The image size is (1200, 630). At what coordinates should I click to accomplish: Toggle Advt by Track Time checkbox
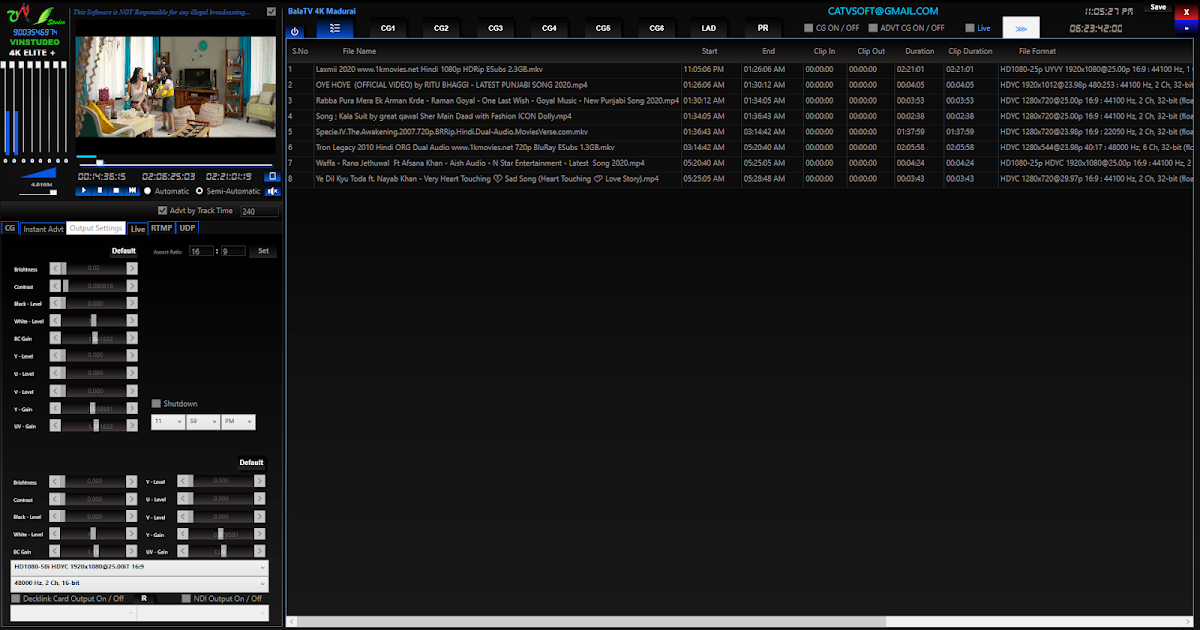(x=163, y=211)
